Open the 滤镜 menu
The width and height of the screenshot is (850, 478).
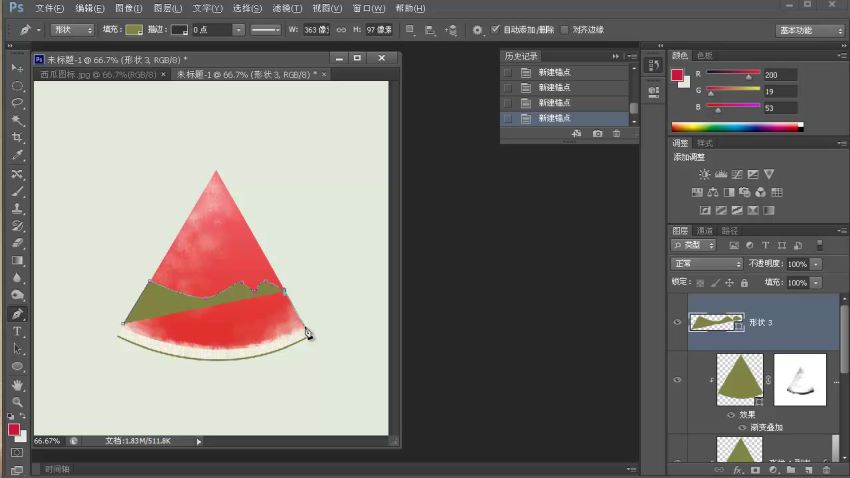(287, 8)
